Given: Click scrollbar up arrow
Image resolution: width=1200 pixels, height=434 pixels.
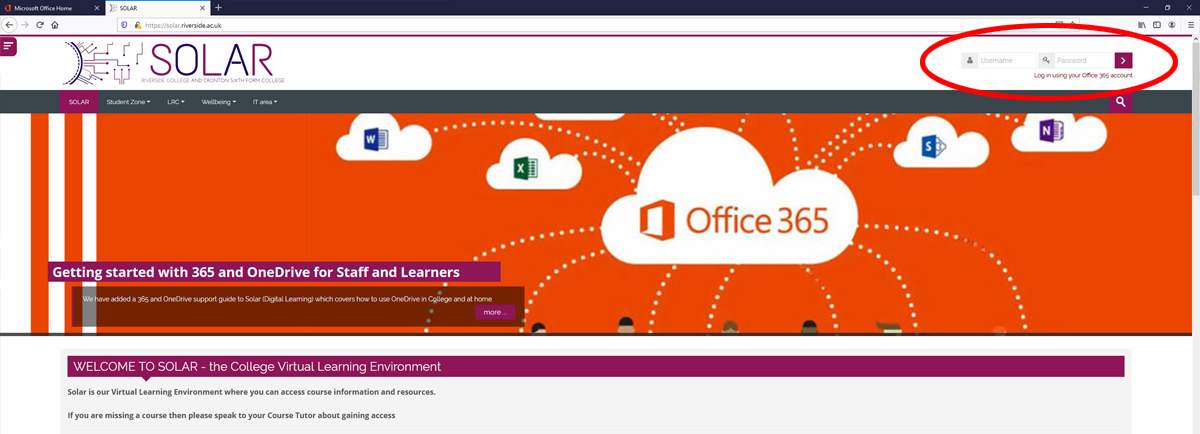Looking at the screenshot, I should [x=1194, y=40].
